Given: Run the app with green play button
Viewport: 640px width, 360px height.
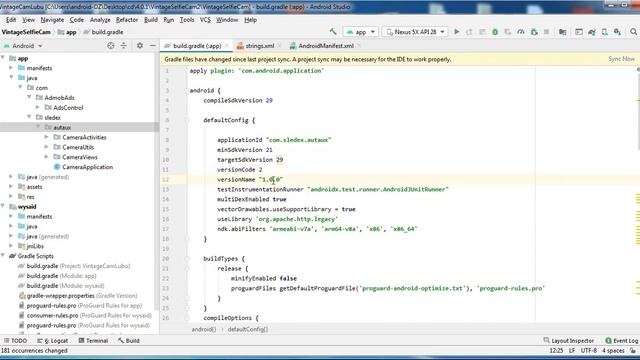Looking at the screenshot, I should coord(457,32).
